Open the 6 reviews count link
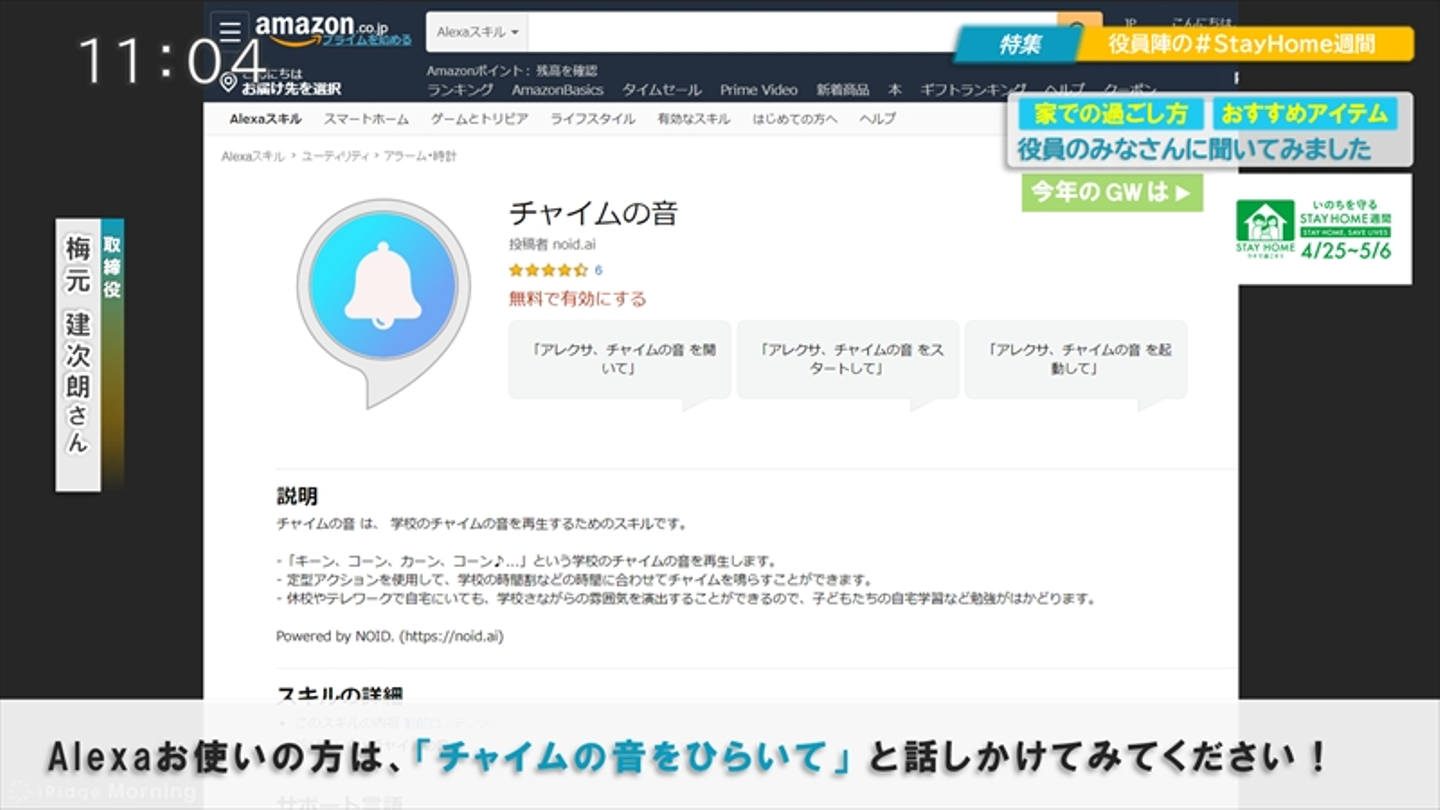The width and height of the screenshot is (1440, 810). point(598,270)
